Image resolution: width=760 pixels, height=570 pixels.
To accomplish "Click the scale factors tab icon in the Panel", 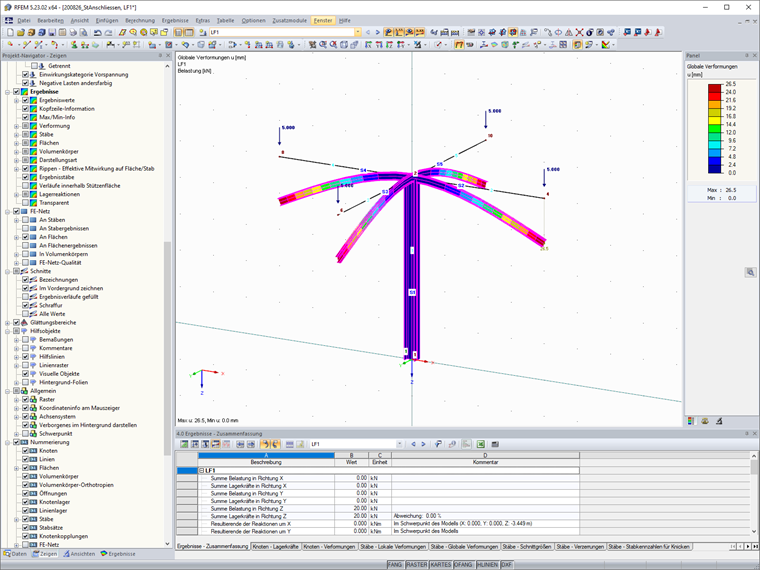I will (705, 421).
